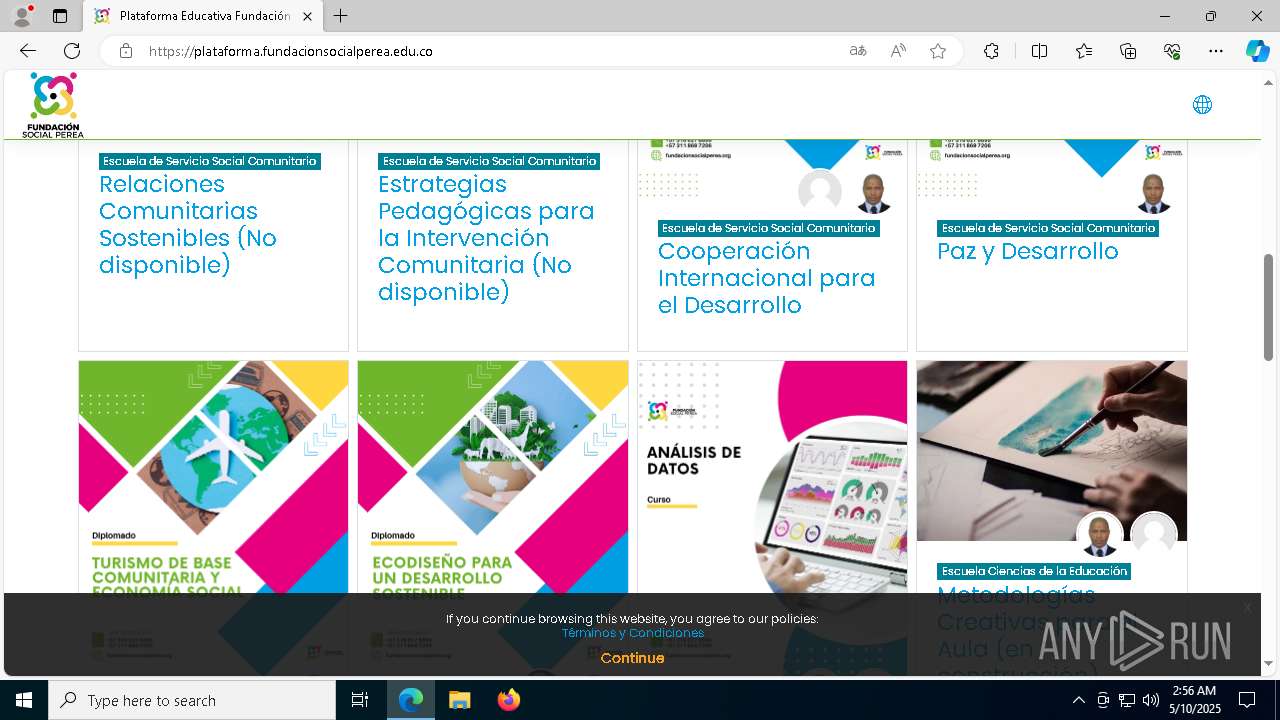Click category badge above Cooperación Internacional

(x=769, y=228)
